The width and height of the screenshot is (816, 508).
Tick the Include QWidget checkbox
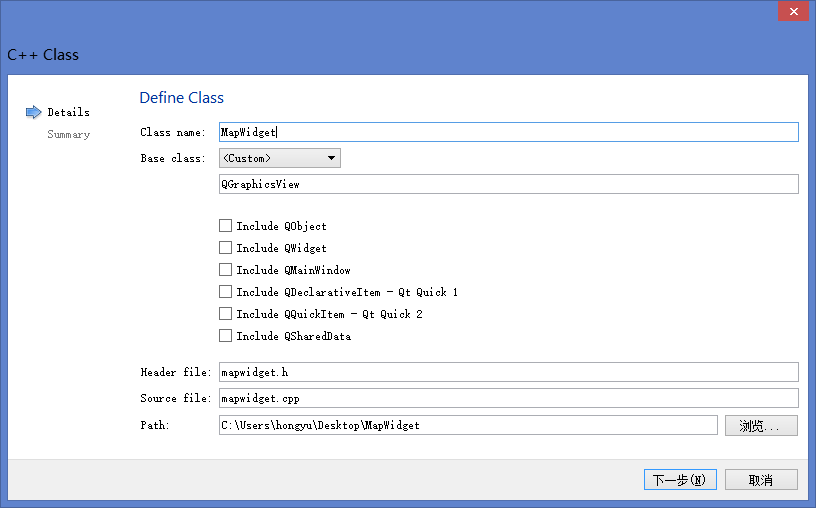(x=226, y=248)
